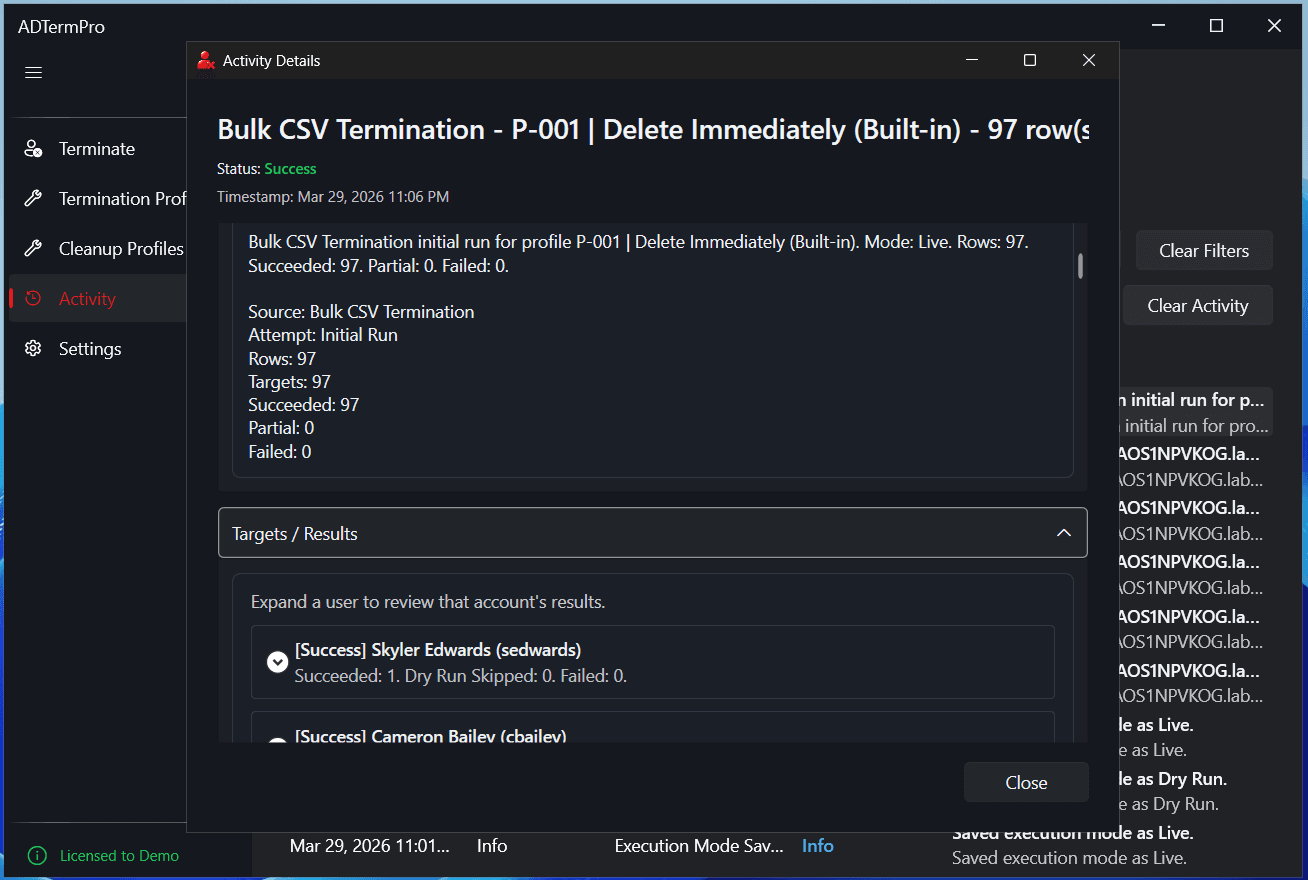Expand the Cameron Bailey result entry

point(278,740)
